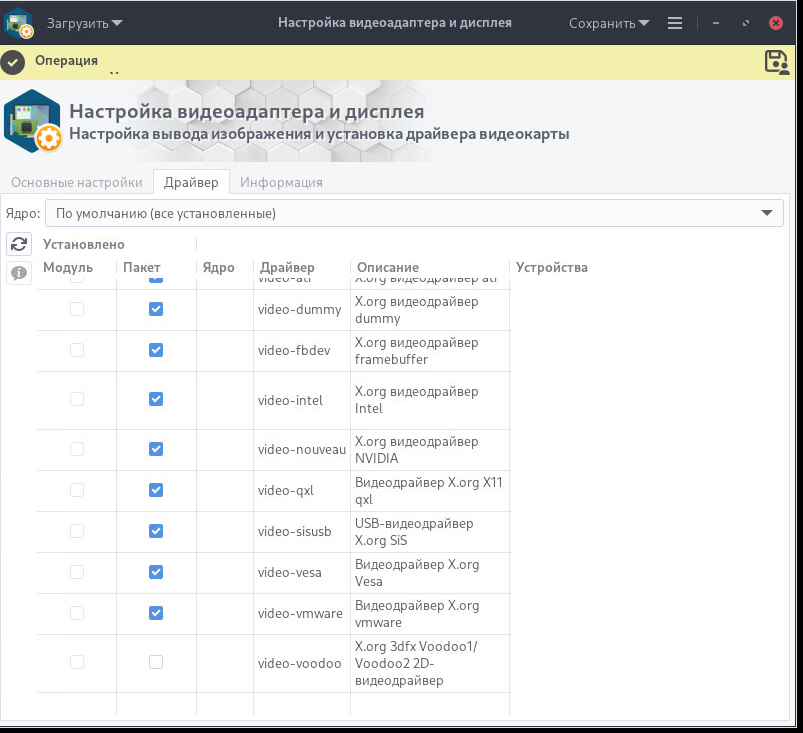The width and height of the screenshot is (803, 733).
Task: Toggle the module checkbox for video-qxl
Action: [77, 490]
